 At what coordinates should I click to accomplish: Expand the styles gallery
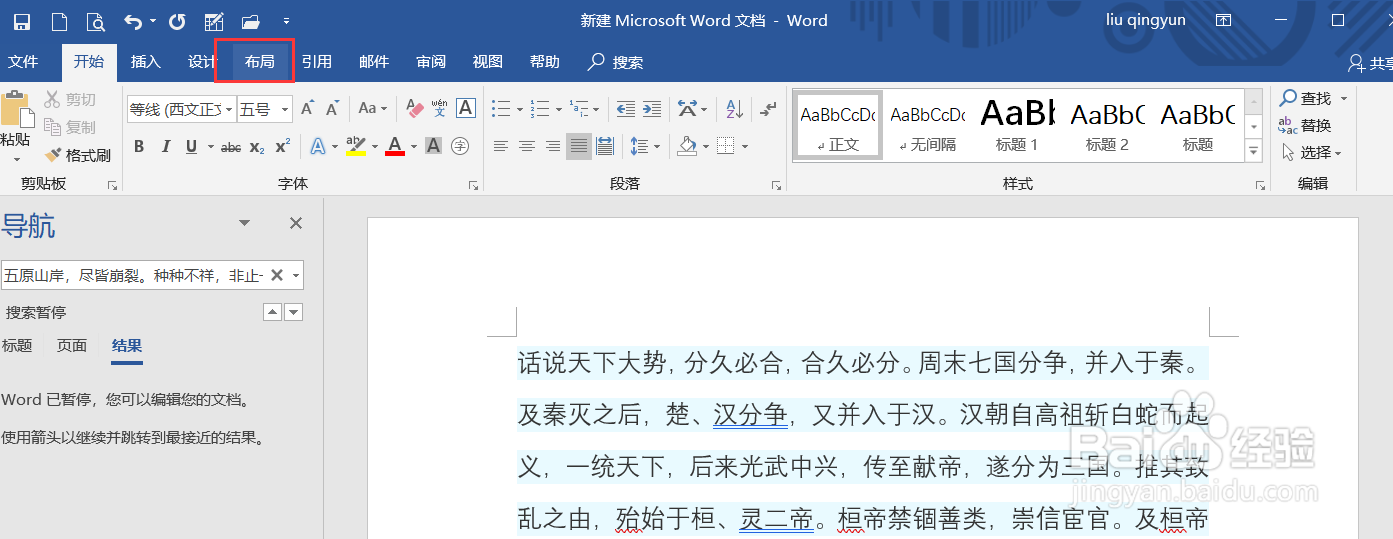[x=1253, y=151]
